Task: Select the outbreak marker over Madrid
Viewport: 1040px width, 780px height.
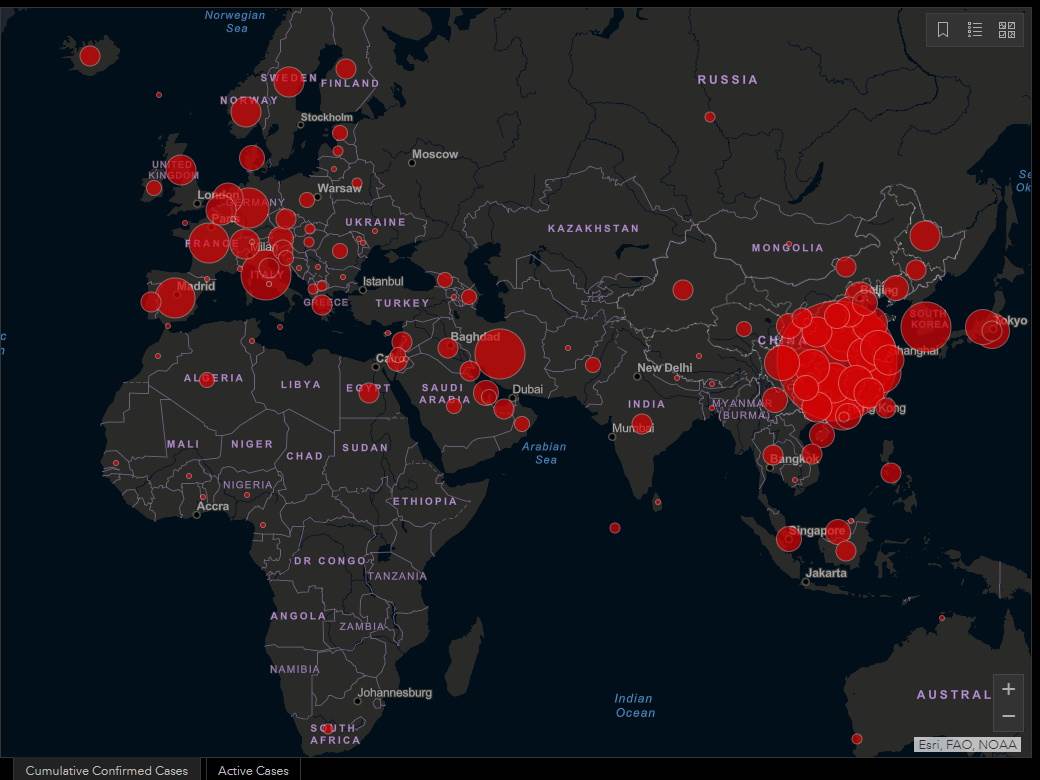Action: [x=175, y=297]
